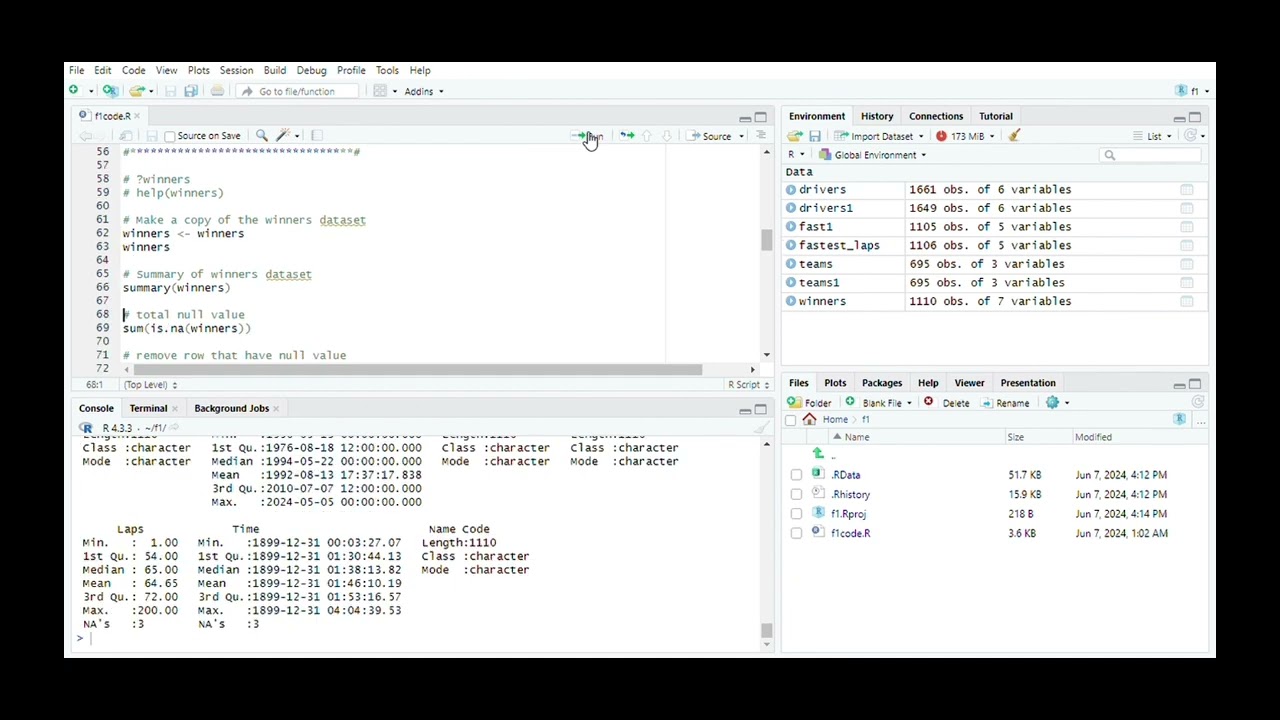This screenshot has height=720, width=1280.
Task: Expand the drivers data object
Action: [791, 190]
